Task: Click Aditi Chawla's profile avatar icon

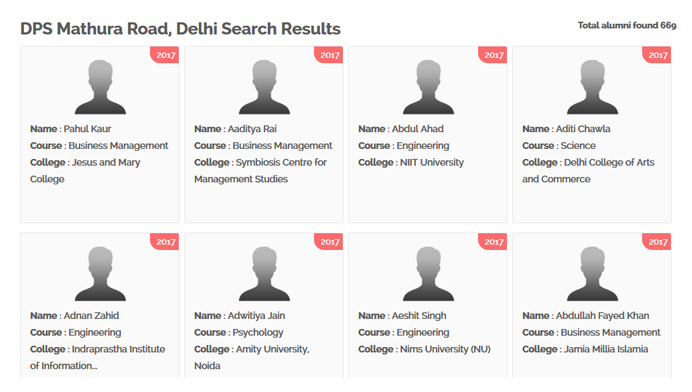Action: coord(593,87)
